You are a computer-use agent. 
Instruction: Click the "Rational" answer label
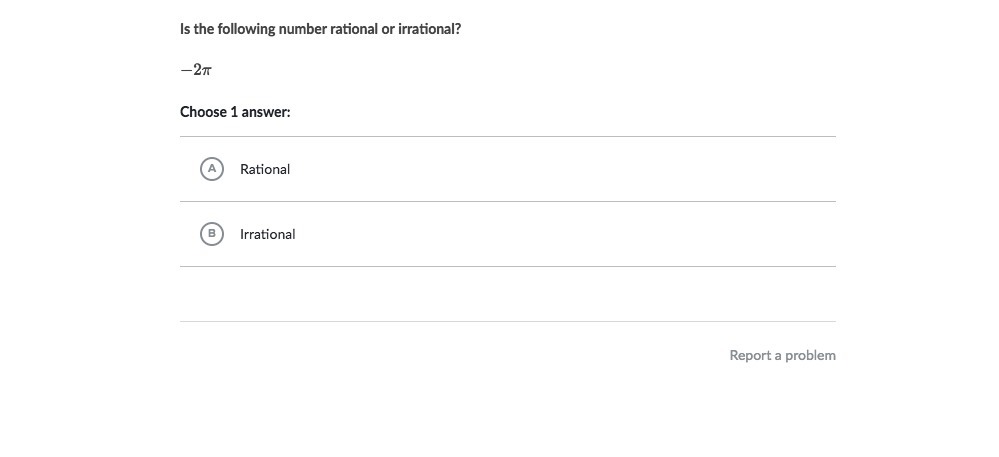pyautogui.click(x=265, y=169)
